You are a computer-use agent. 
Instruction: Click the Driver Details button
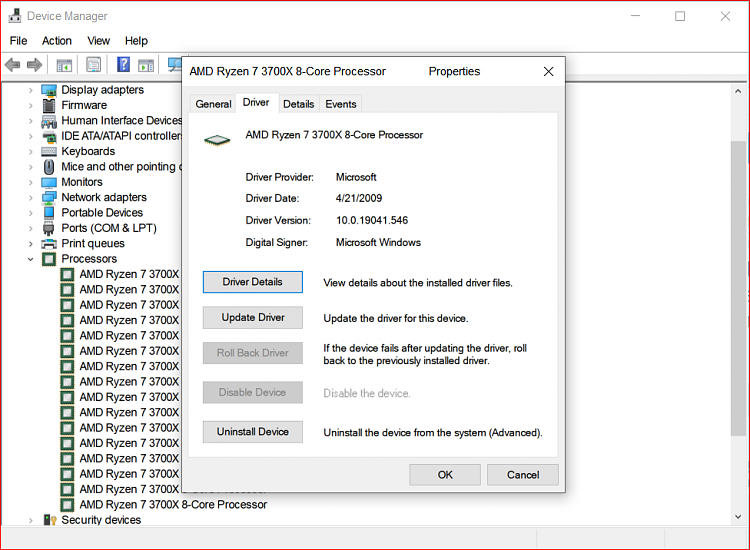[x=253, y=282]
